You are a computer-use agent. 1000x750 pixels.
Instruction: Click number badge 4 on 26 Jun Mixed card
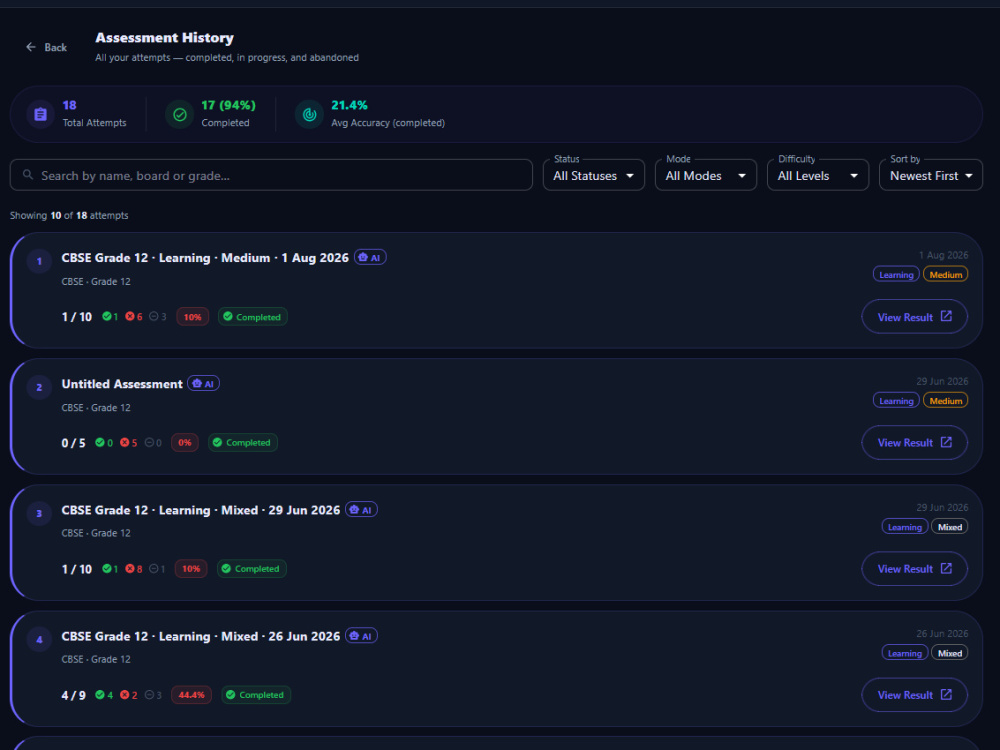[x=39, y=640]
